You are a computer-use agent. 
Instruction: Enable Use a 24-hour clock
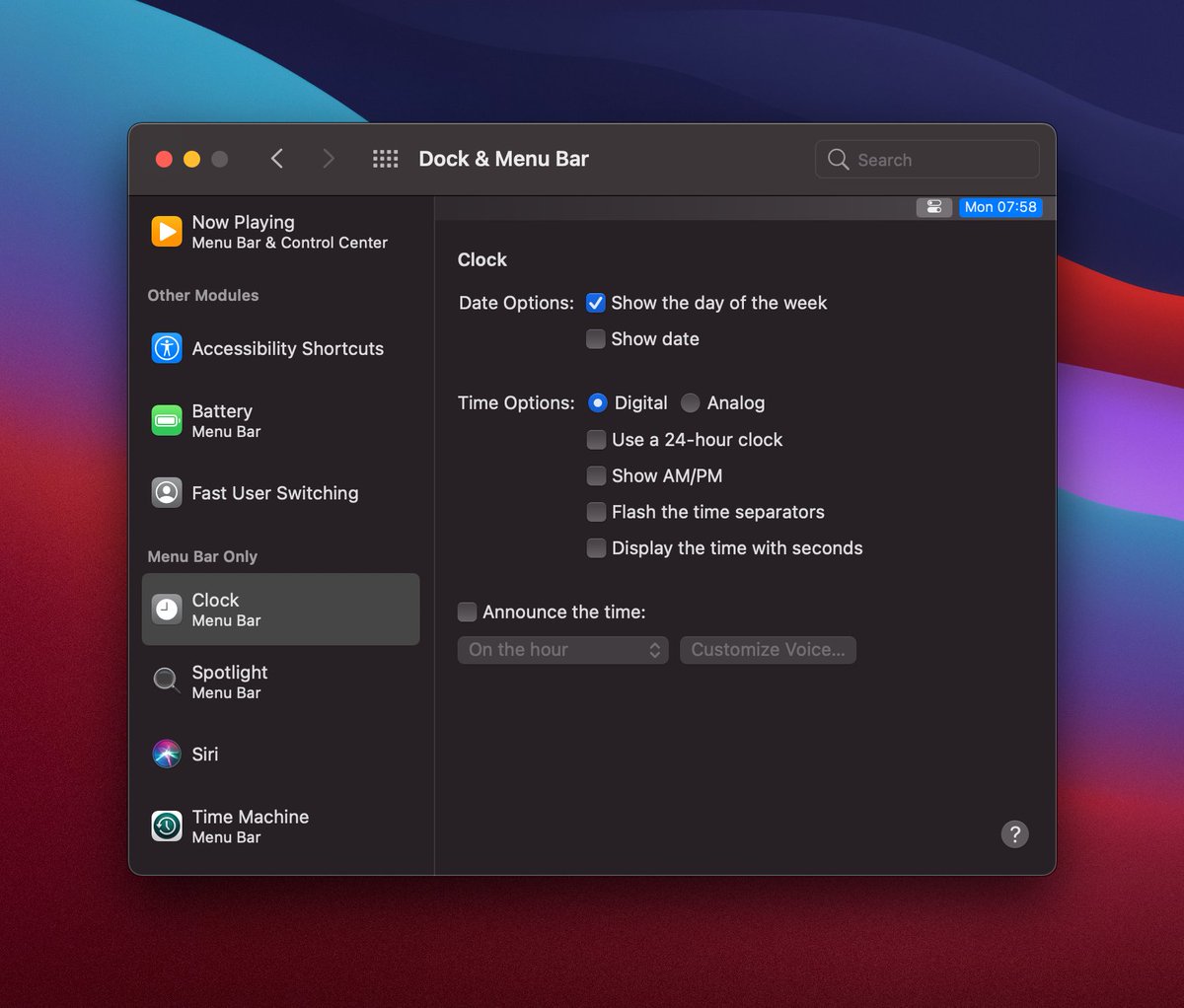(596, 440)
